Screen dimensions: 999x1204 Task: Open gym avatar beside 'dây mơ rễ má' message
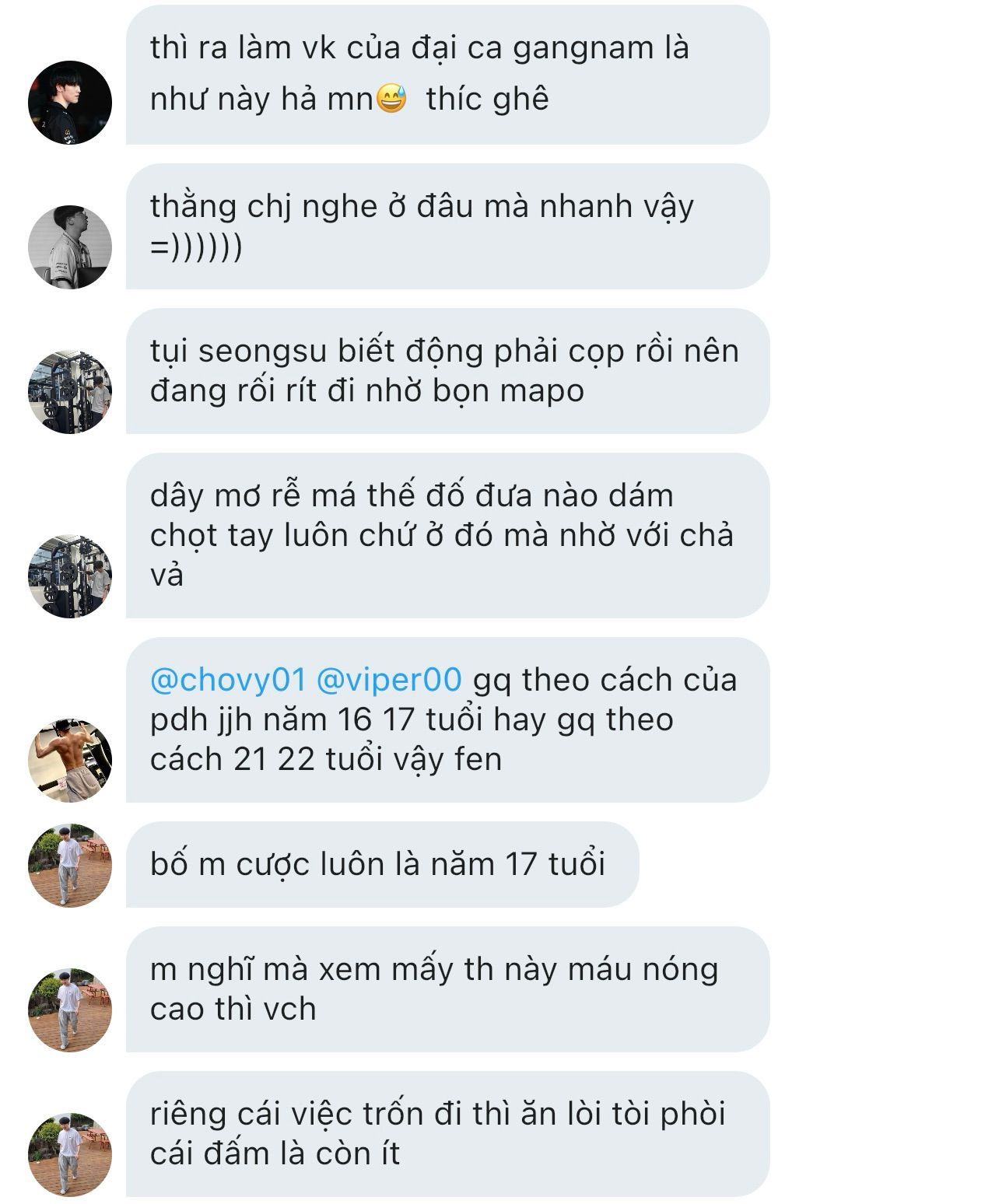pos(70,576)
